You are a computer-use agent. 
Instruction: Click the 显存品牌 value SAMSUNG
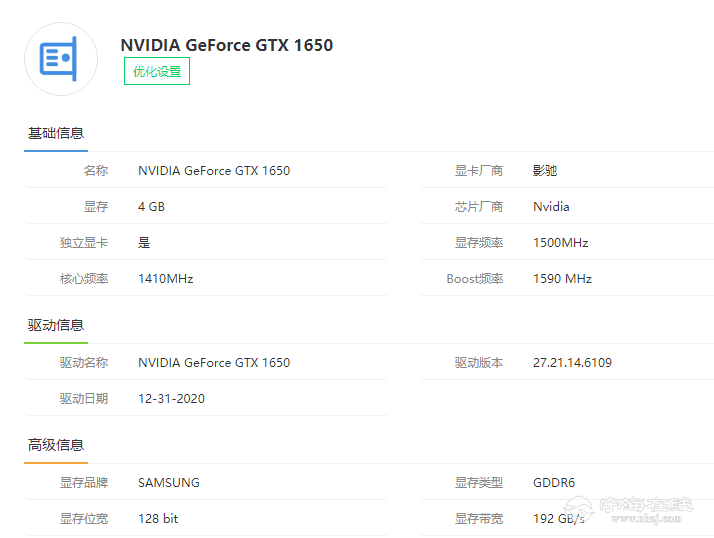[169, 482]
